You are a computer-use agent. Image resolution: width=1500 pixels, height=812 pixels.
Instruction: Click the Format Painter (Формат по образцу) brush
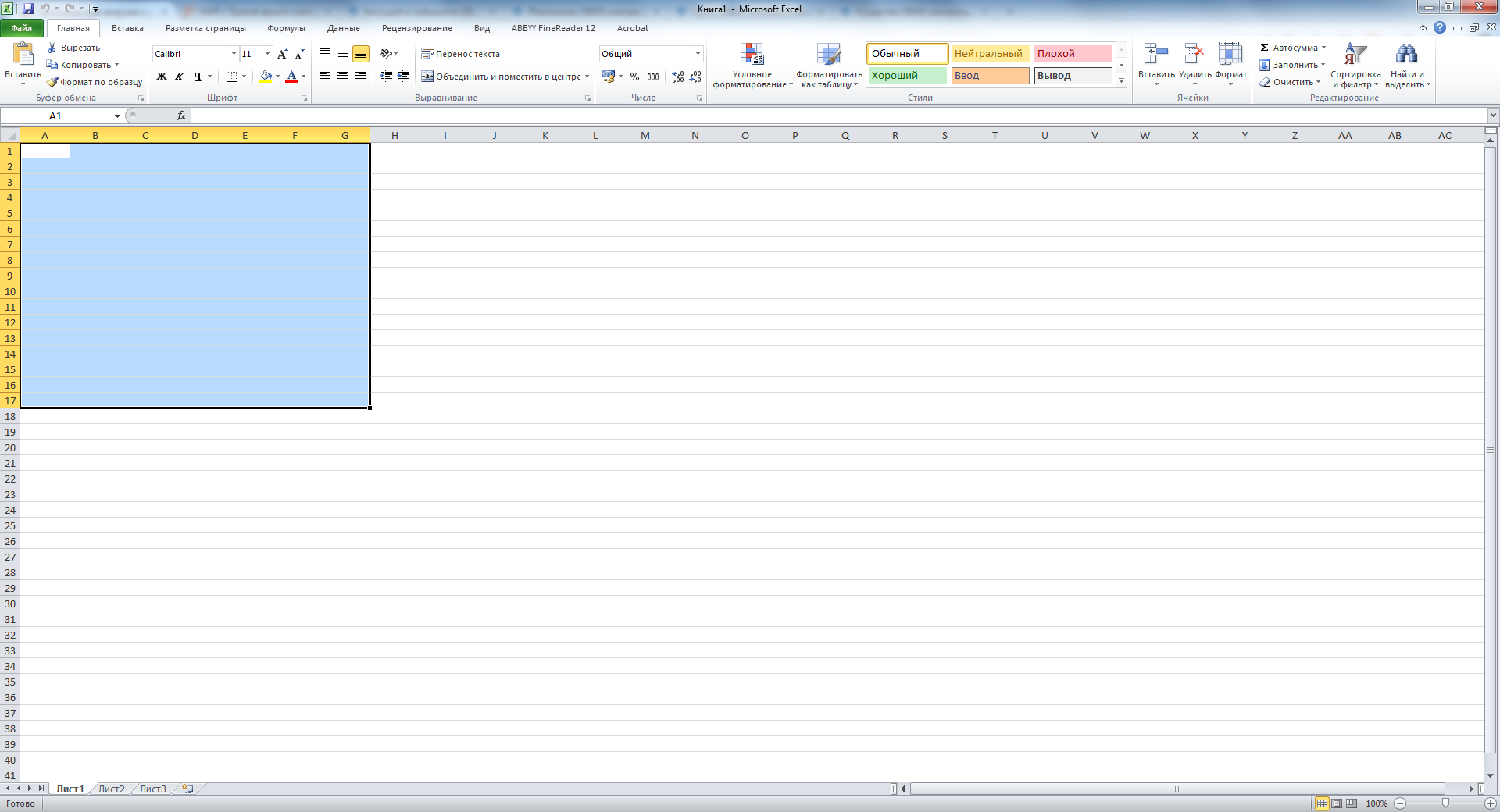[x=52, y=82]
